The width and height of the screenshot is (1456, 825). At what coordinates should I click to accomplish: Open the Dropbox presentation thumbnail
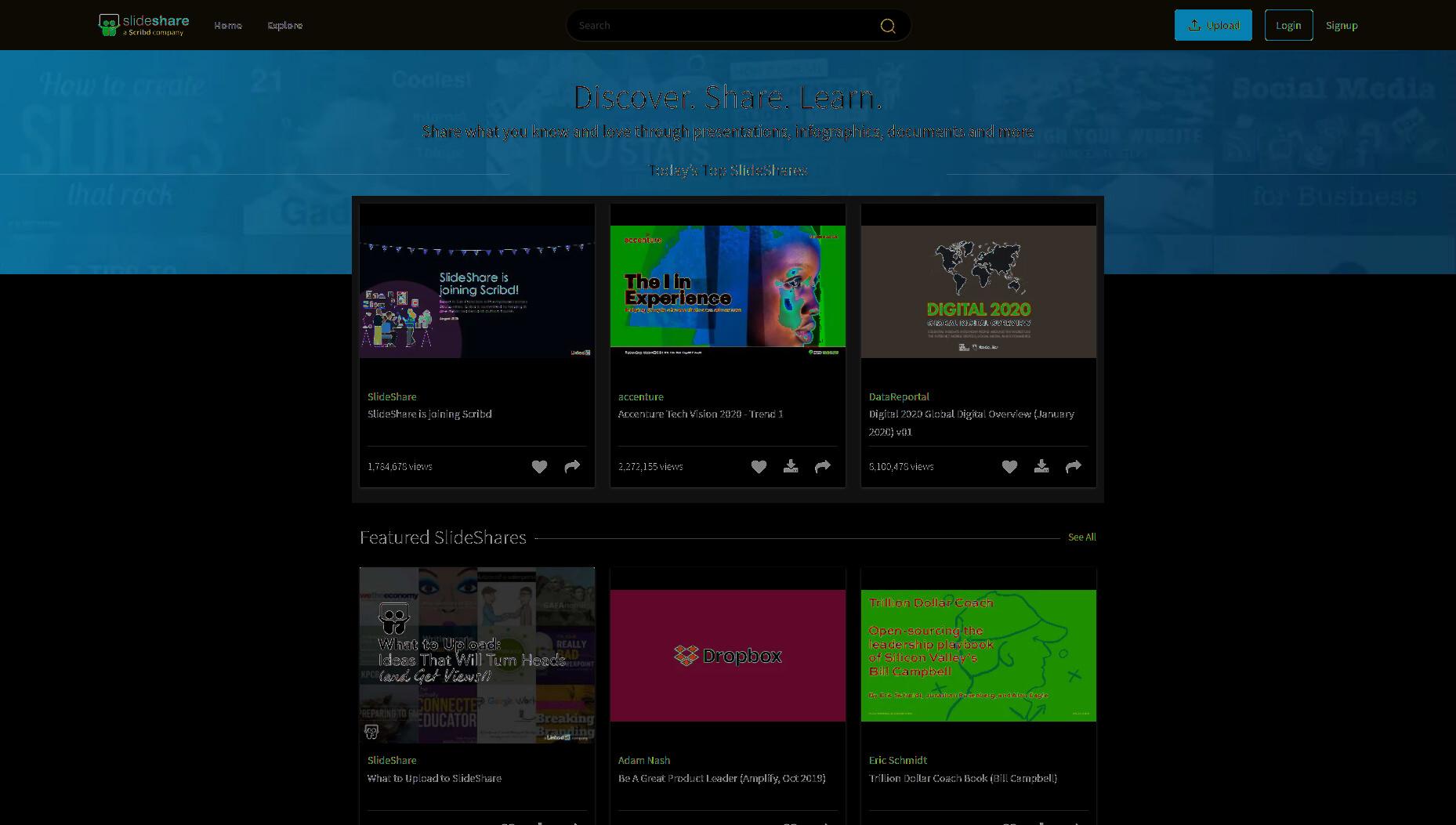click(728, 655)
